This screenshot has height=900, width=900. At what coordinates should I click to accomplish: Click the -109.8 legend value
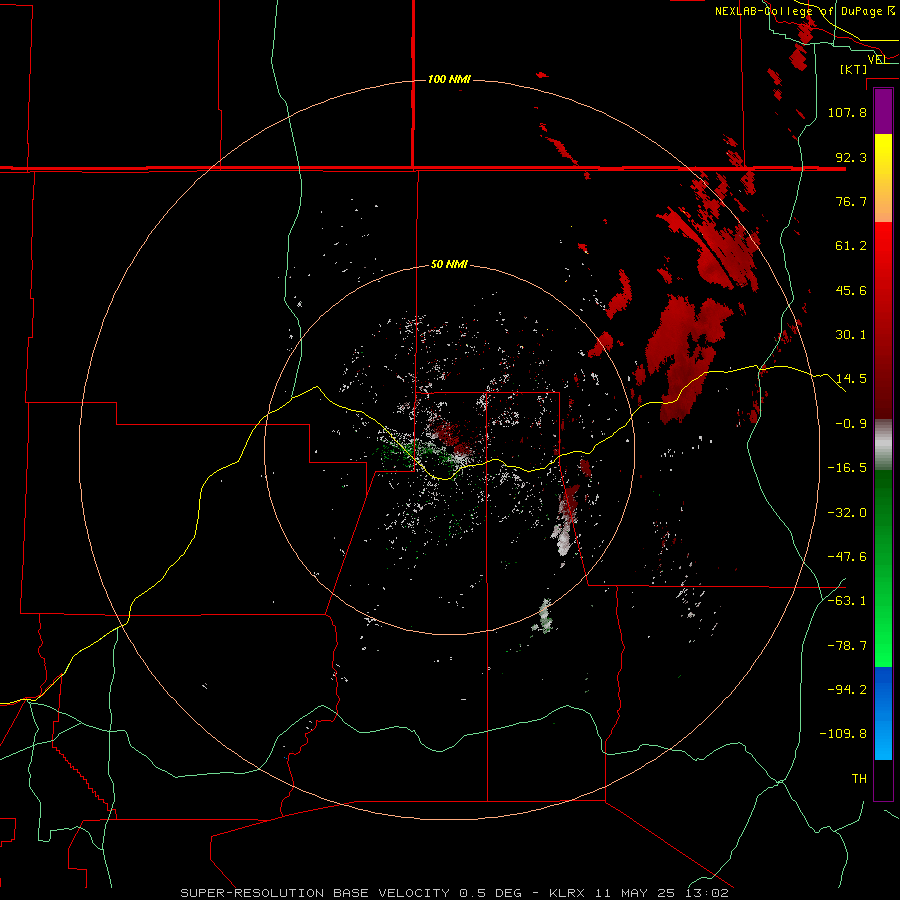(x=843, y=734)
